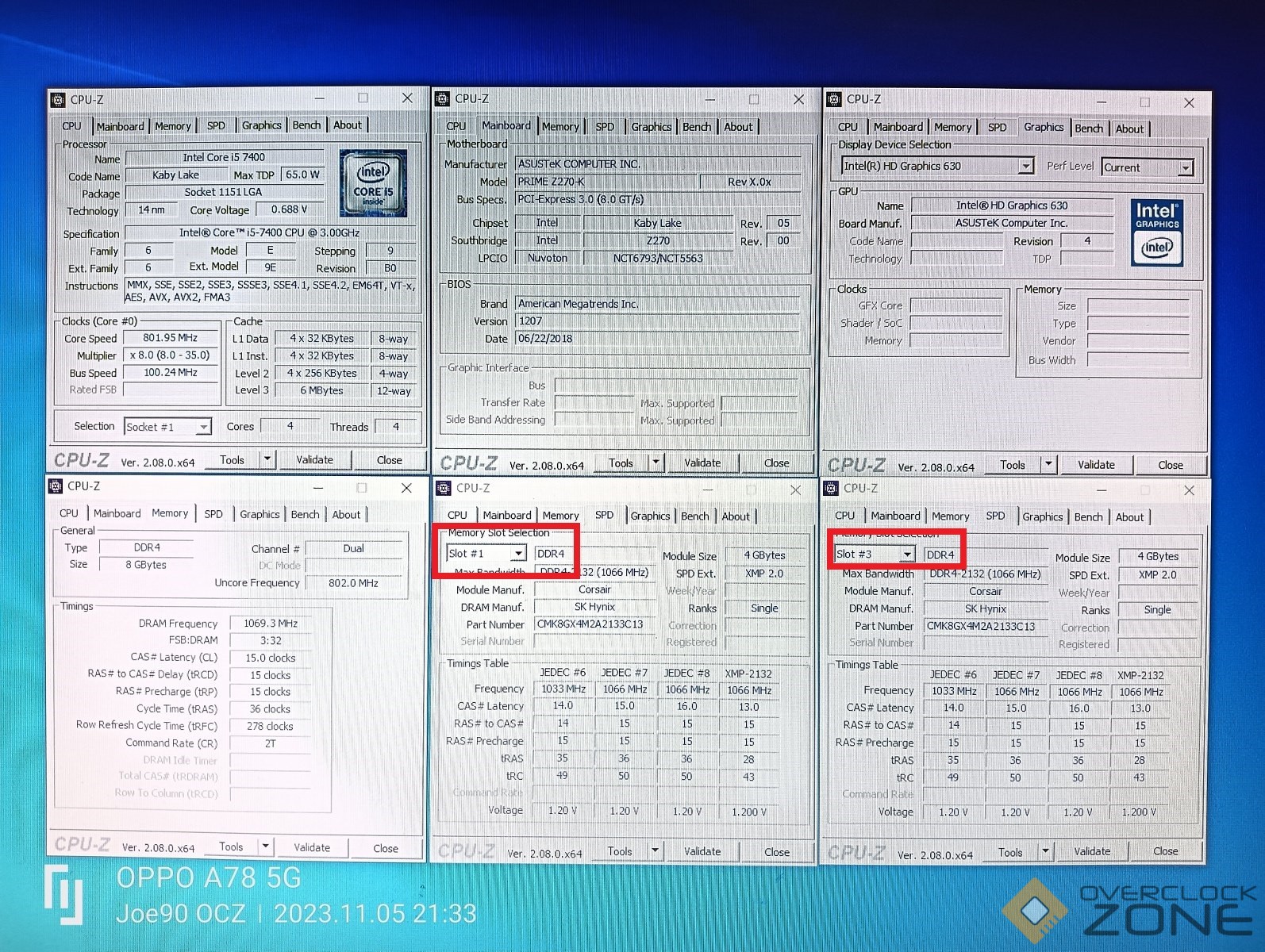Click BIOS version value 1207
Screen dimensions: 1265x952
point(656,321)
